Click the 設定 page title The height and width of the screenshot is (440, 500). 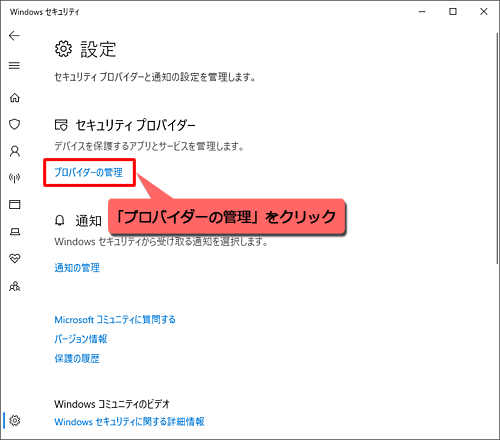(98, 49)
